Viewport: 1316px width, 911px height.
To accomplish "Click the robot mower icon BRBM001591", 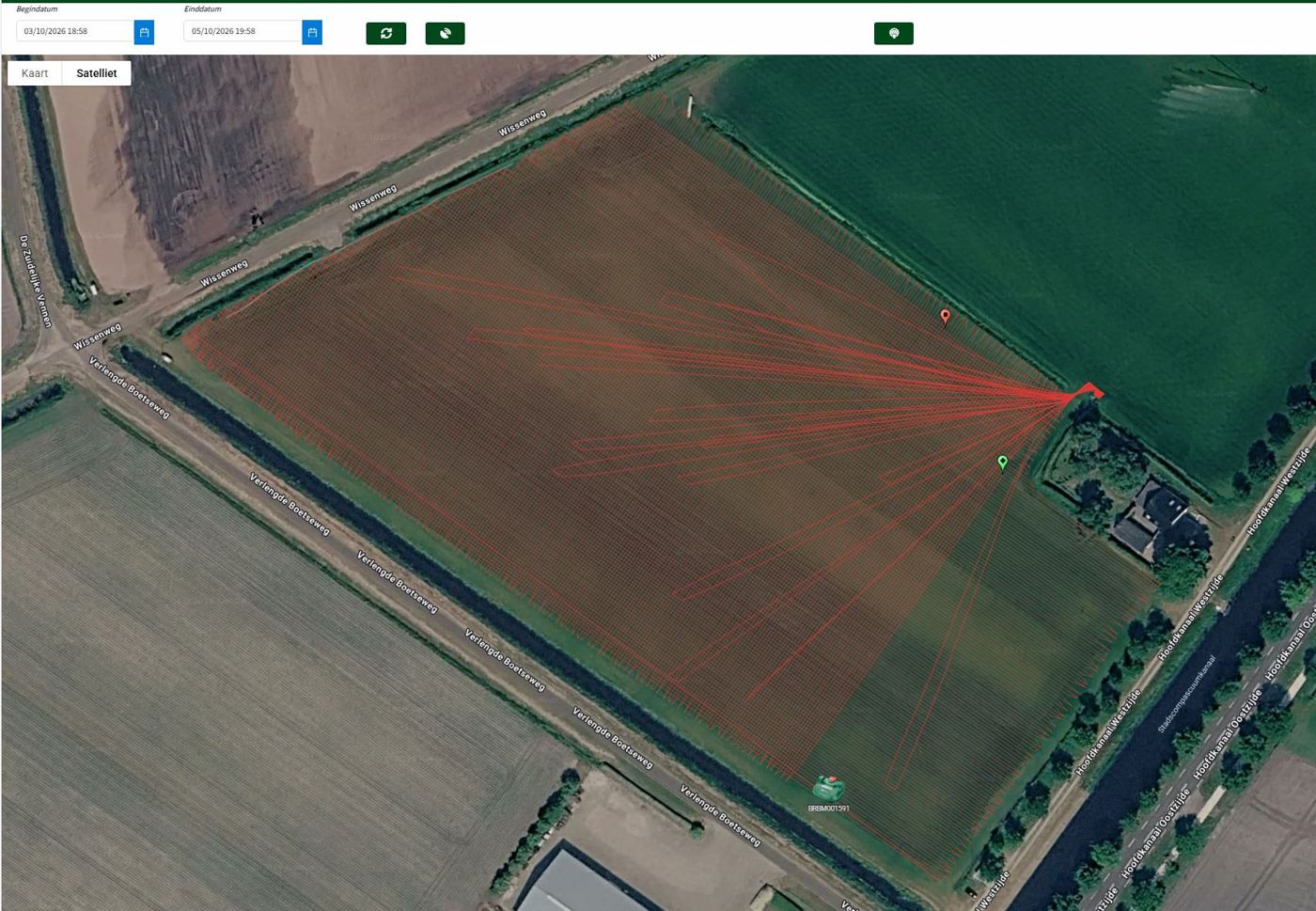I will click(x=828, y=788).
